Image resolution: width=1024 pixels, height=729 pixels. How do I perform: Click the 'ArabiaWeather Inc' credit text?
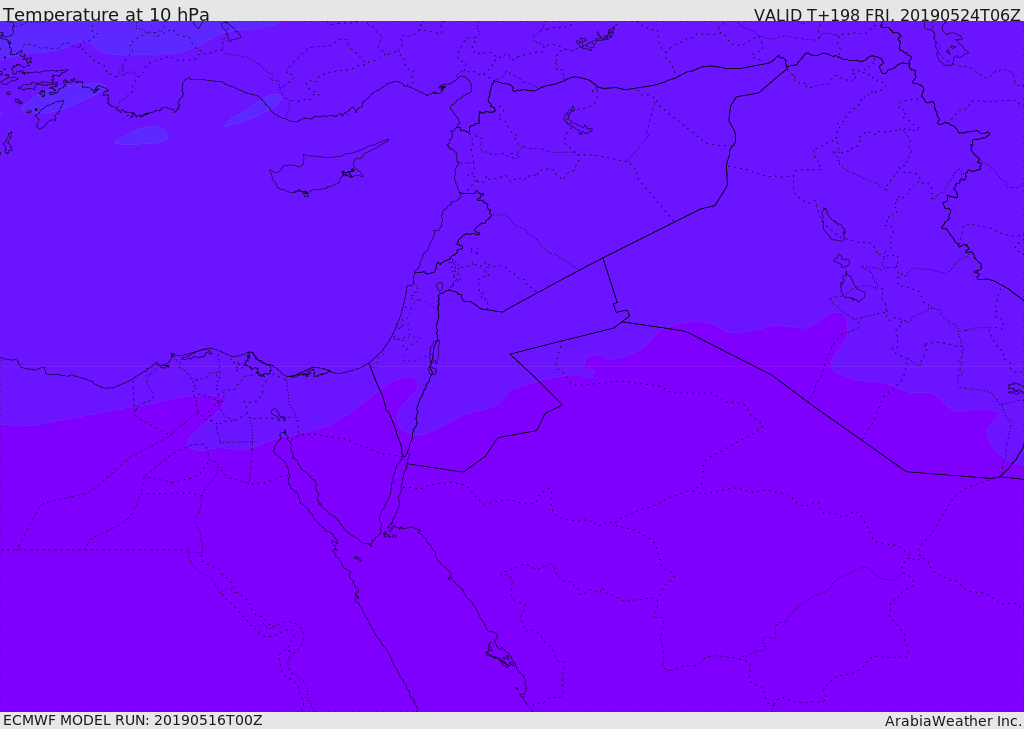952,721
